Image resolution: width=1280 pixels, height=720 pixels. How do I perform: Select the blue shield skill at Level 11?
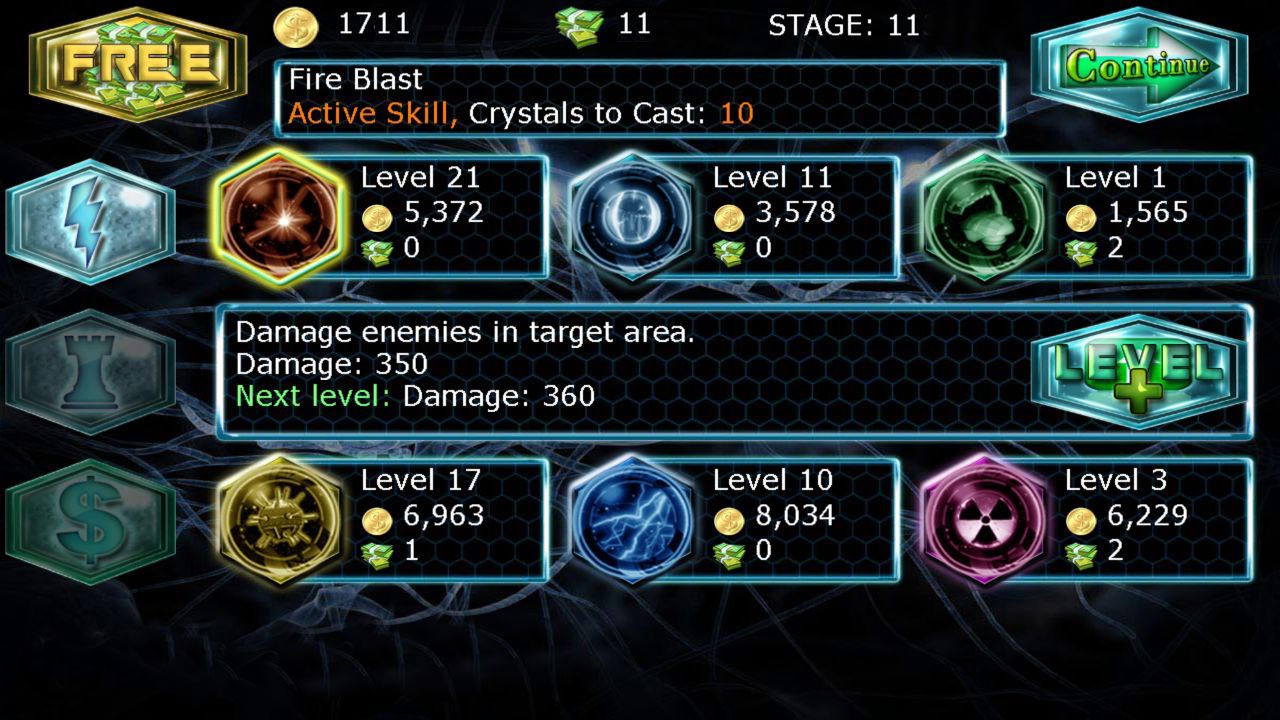coord(631,216)
